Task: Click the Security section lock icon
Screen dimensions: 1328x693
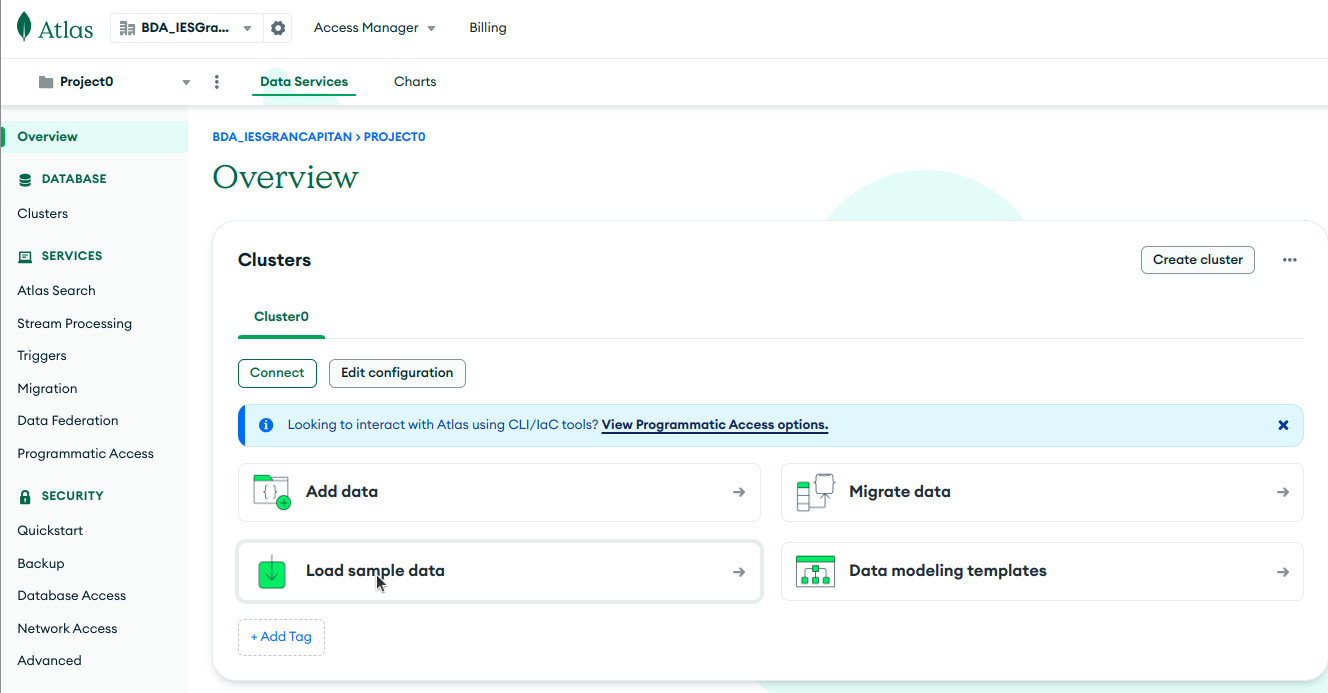Action: tap(25, 496)
